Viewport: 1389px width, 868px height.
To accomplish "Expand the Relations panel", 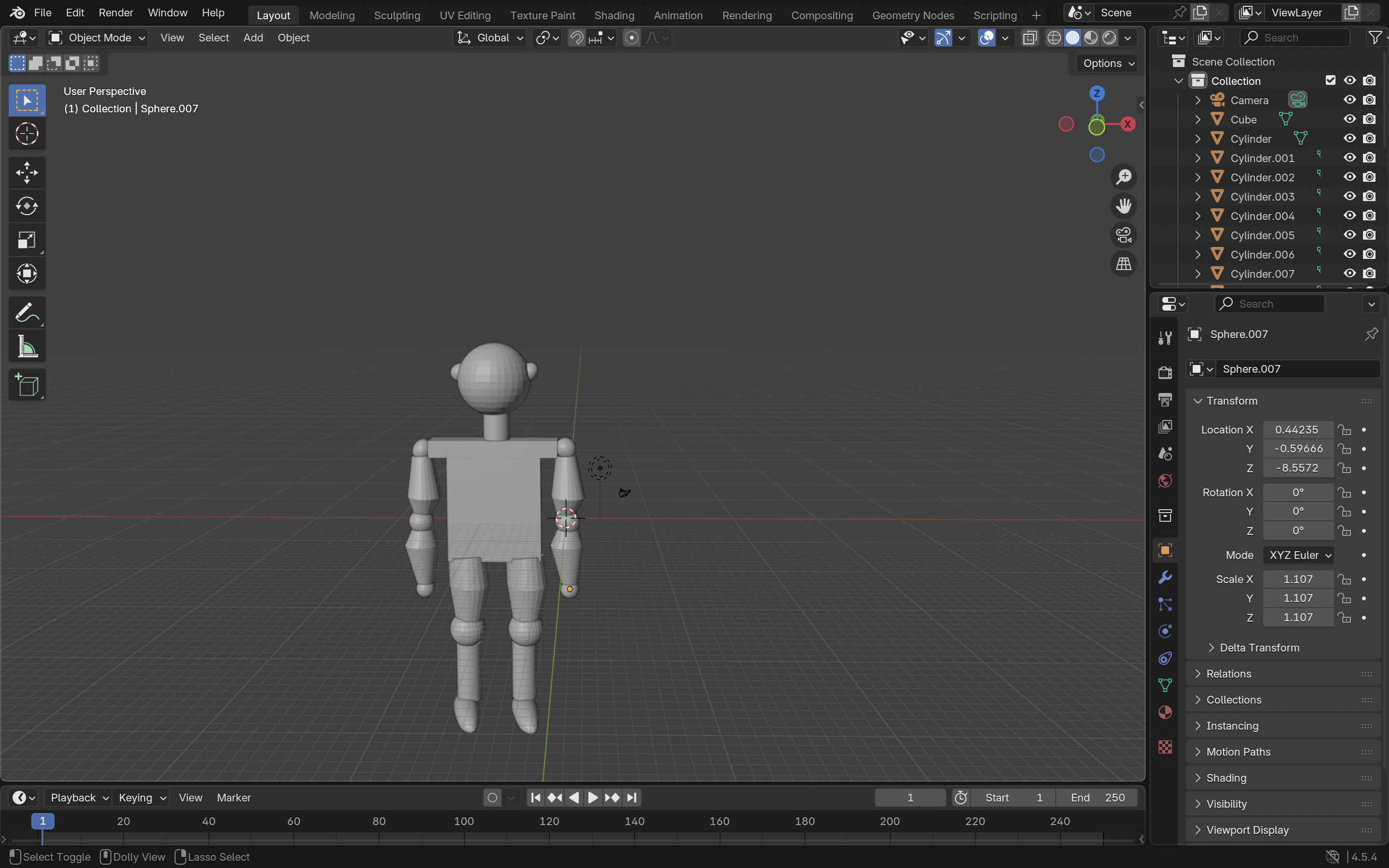I will point(1228,673).
